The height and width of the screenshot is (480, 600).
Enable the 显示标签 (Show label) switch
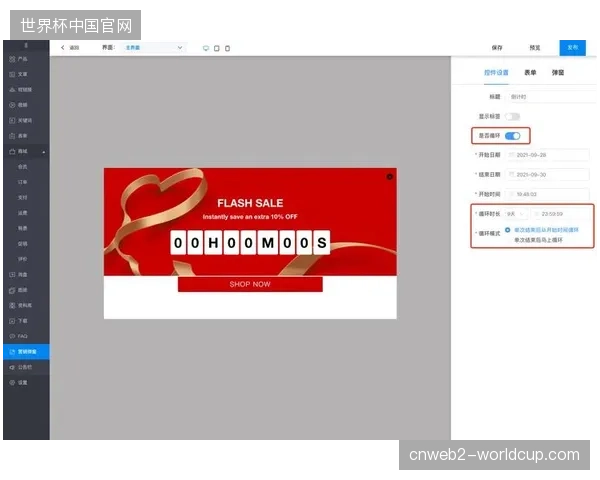[x=512, y=116]
